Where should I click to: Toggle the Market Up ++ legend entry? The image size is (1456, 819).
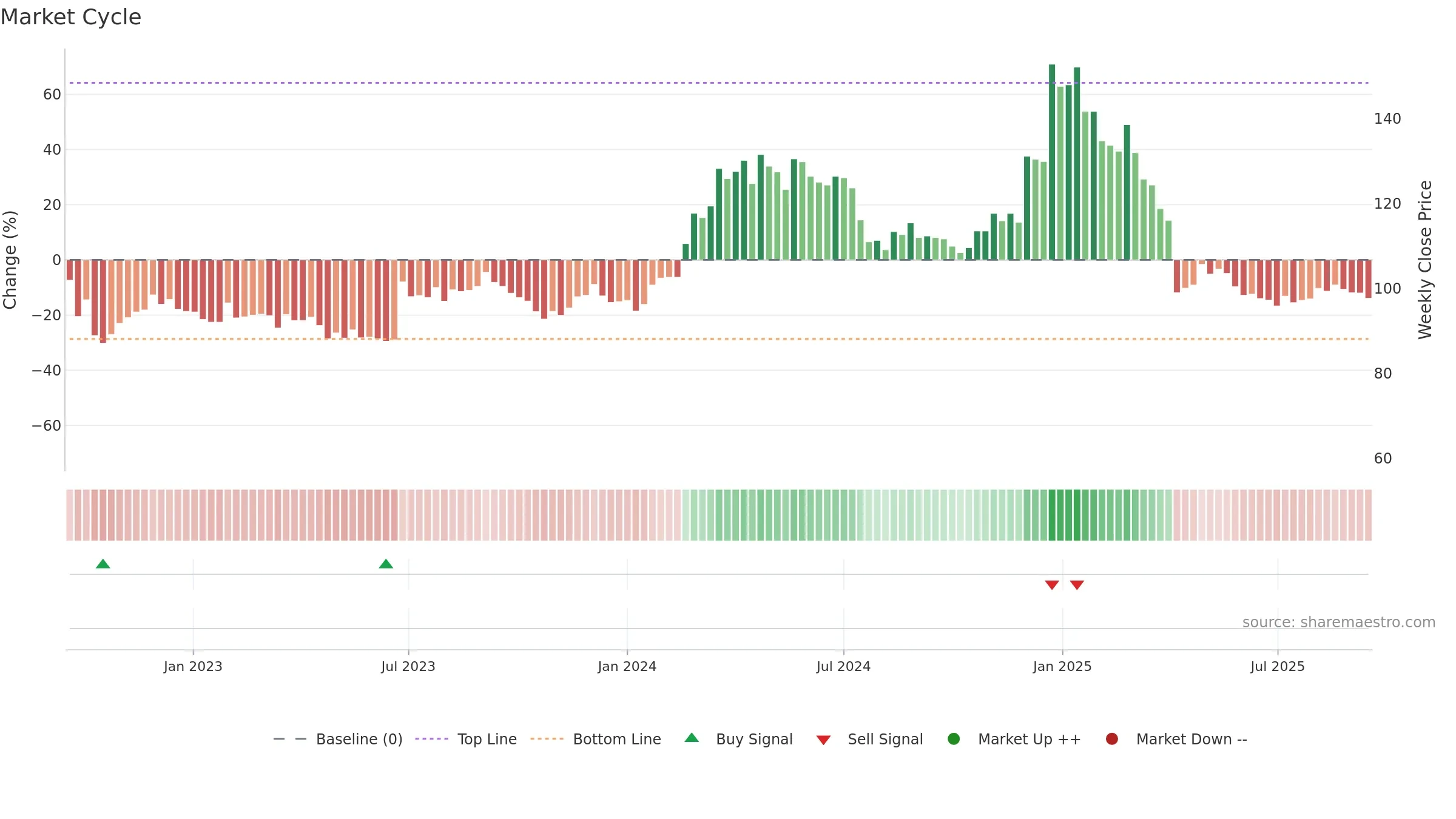pyautogui.click(x=1014, y=739)
